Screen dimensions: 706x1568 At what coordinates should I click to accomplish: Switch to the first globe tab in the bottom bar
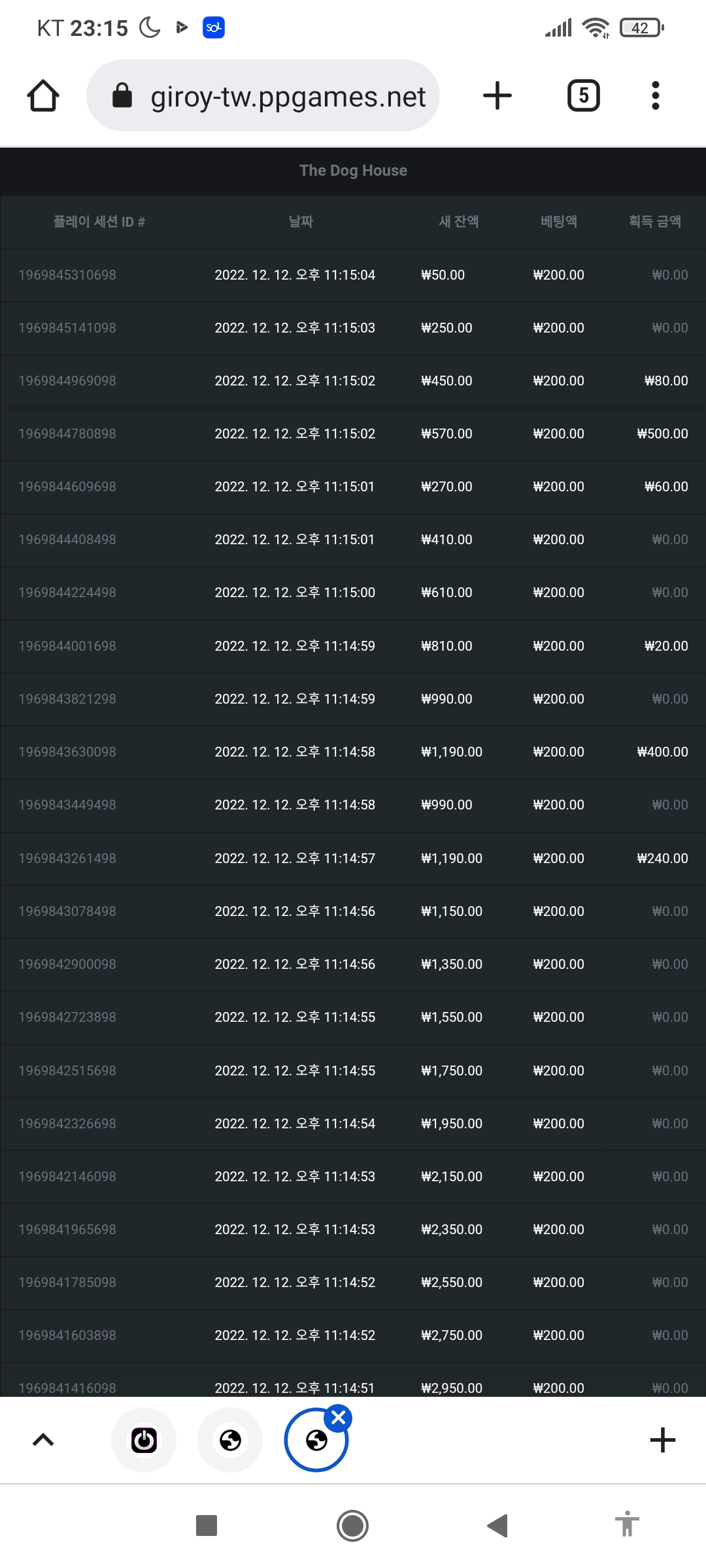(x=230, y=1440)
